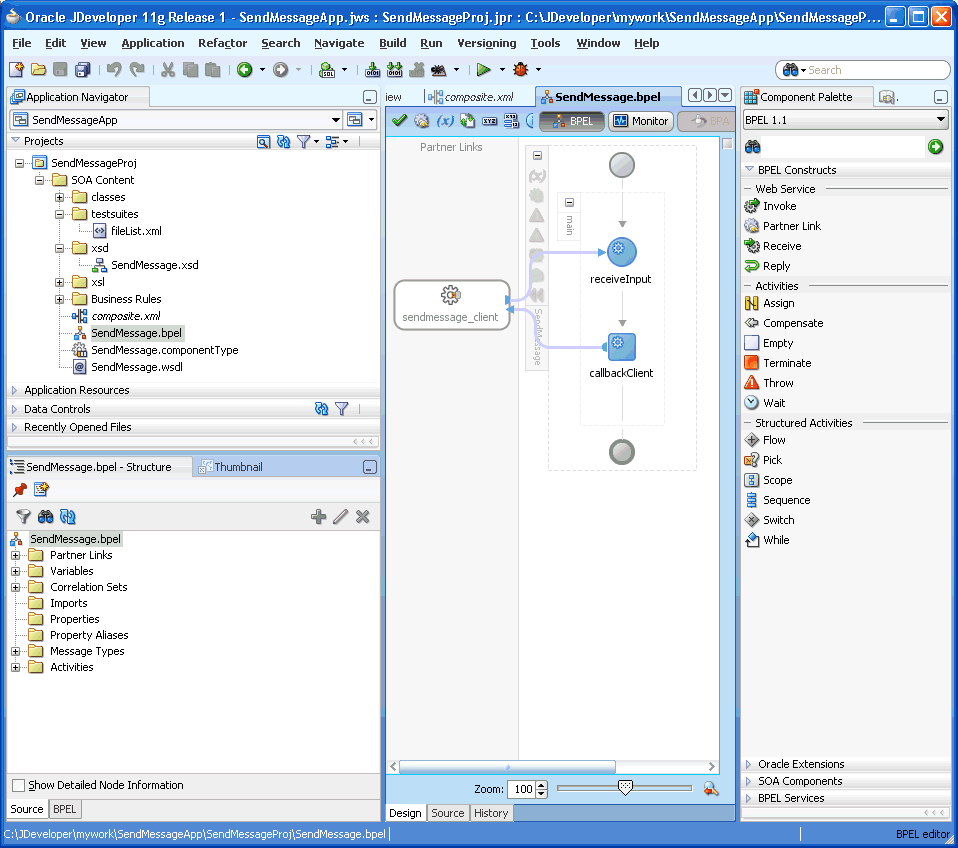
Task: Expand Message Types in Structure tree
Action: [x=16, y=651]
